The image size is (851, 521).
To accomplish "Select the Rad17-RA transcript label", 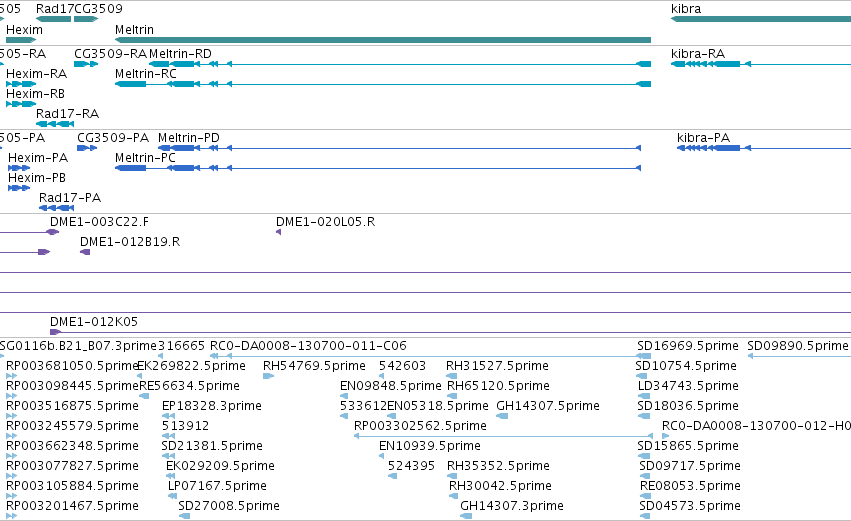I will tap(67, 114).
